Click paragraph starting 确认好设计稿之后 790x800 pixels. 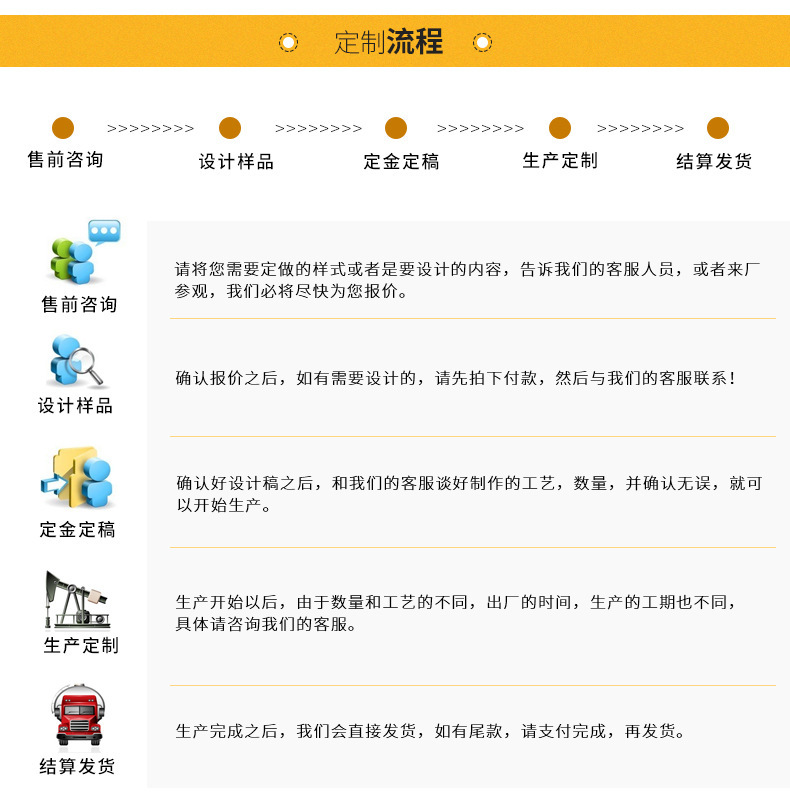pyautogui.click(x=469, y=494)
